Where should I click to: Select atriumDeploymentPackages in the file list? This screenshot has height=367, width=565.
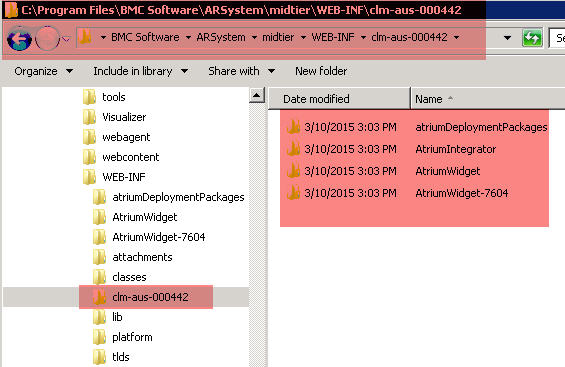point(481,127)
